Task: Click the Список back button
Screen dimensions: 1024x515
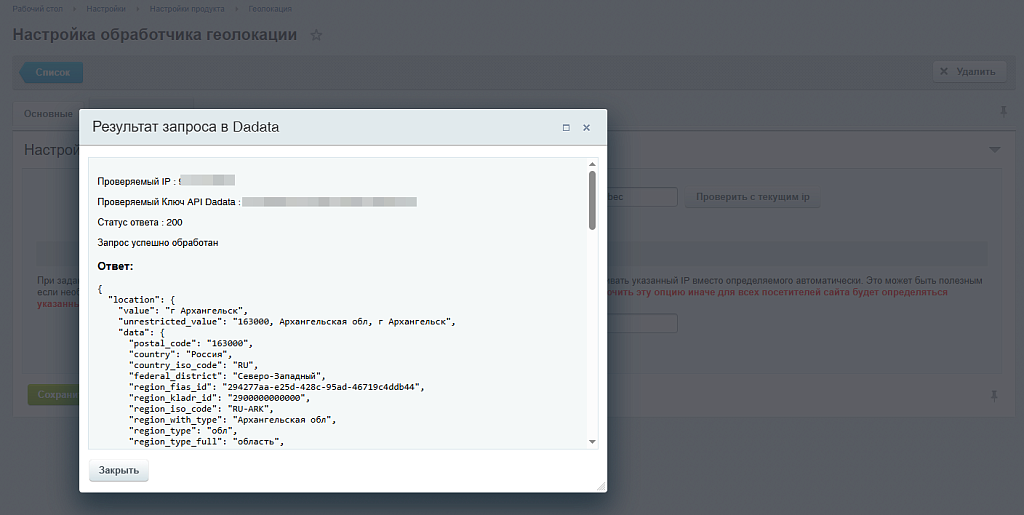Action: click(52, 72)
